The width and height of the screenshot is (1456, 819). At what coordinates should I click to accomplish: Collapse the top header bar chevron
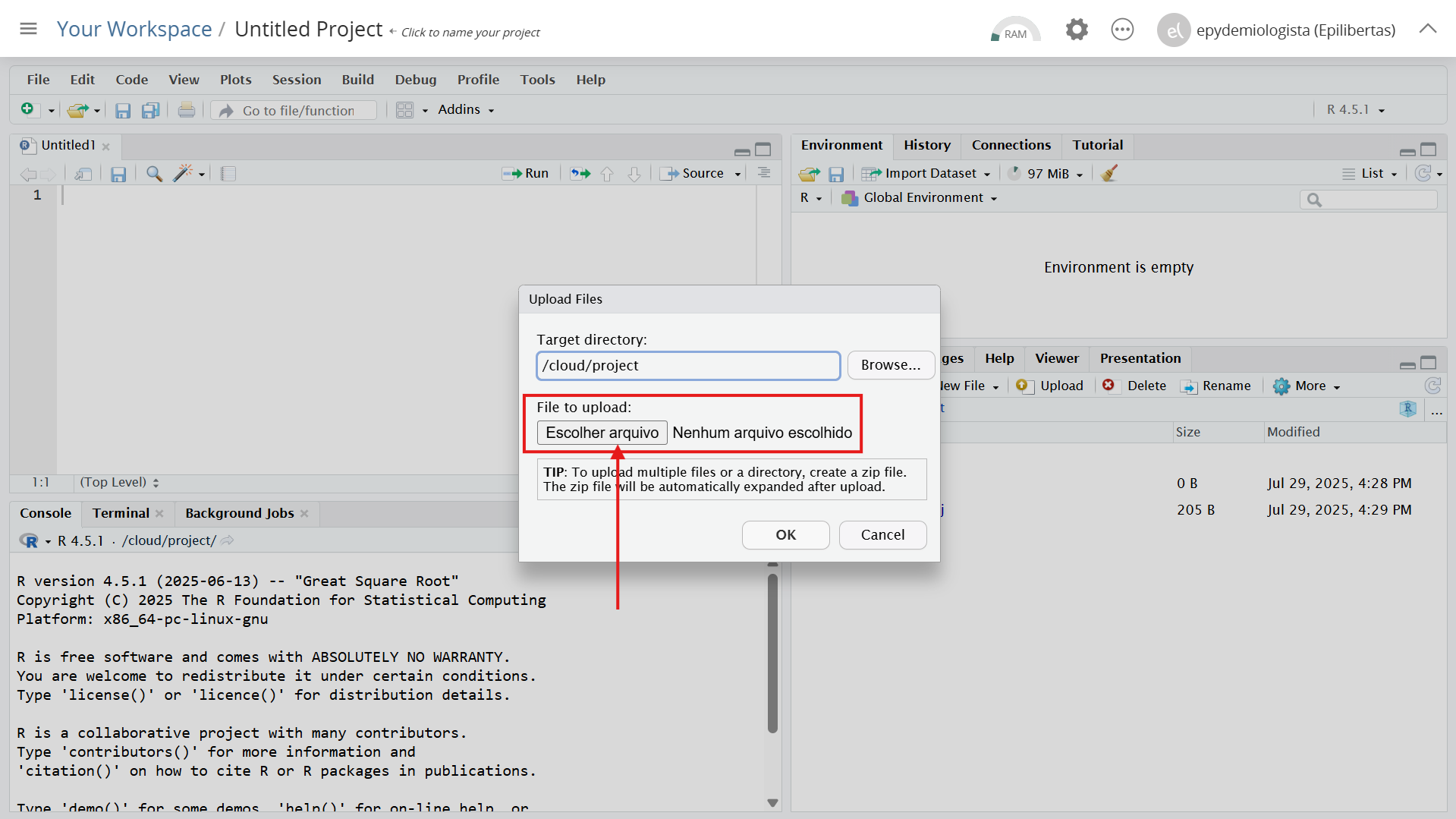coord(1427,29)
